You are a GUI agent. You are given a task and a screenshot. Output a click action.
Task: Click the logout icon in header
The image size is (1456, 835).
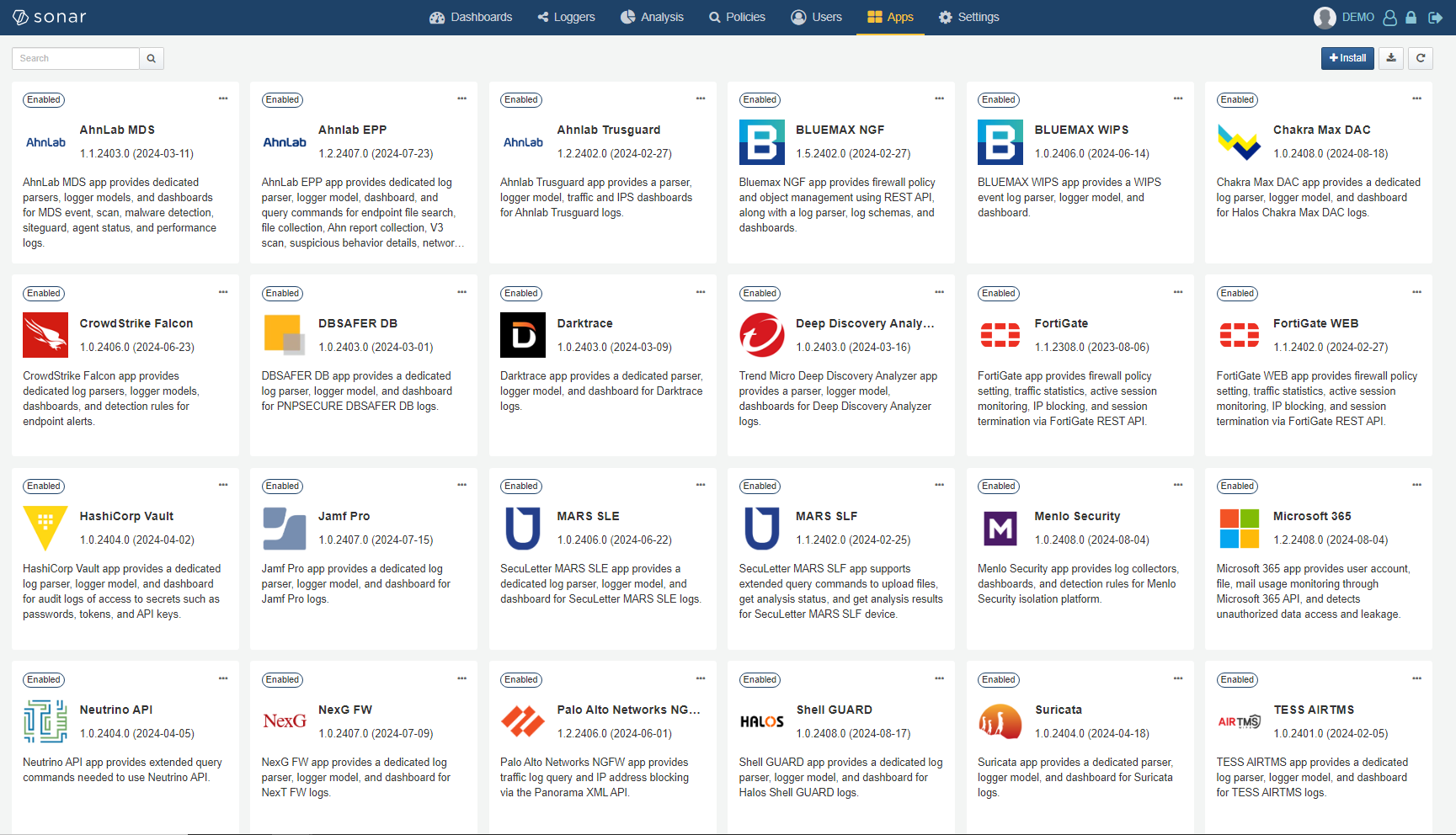click(1436, 17)
